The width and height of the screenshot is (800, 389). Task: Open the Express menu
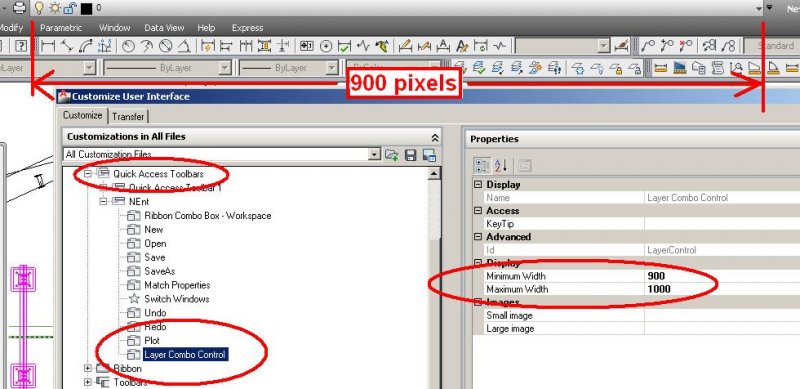coord(247,28)
